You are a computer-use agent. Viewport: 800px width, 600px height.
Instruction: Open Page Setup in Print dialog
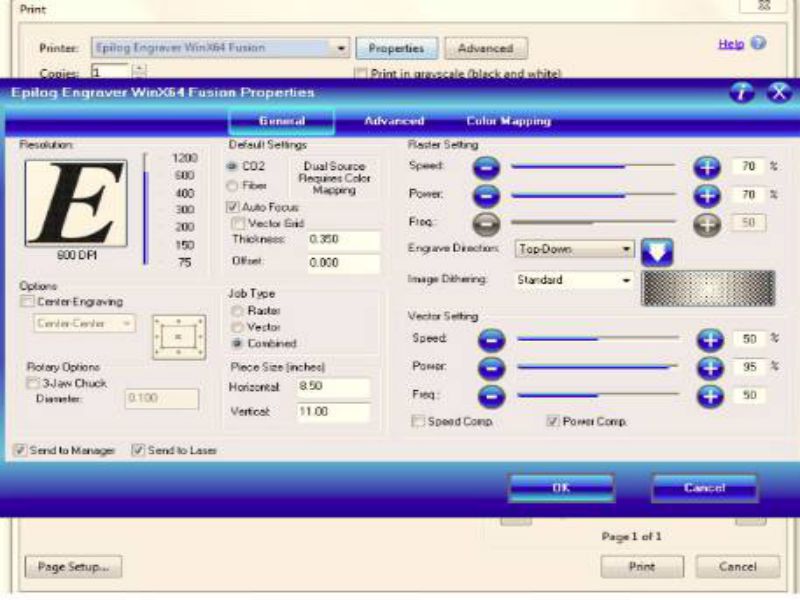coord(73,567)
